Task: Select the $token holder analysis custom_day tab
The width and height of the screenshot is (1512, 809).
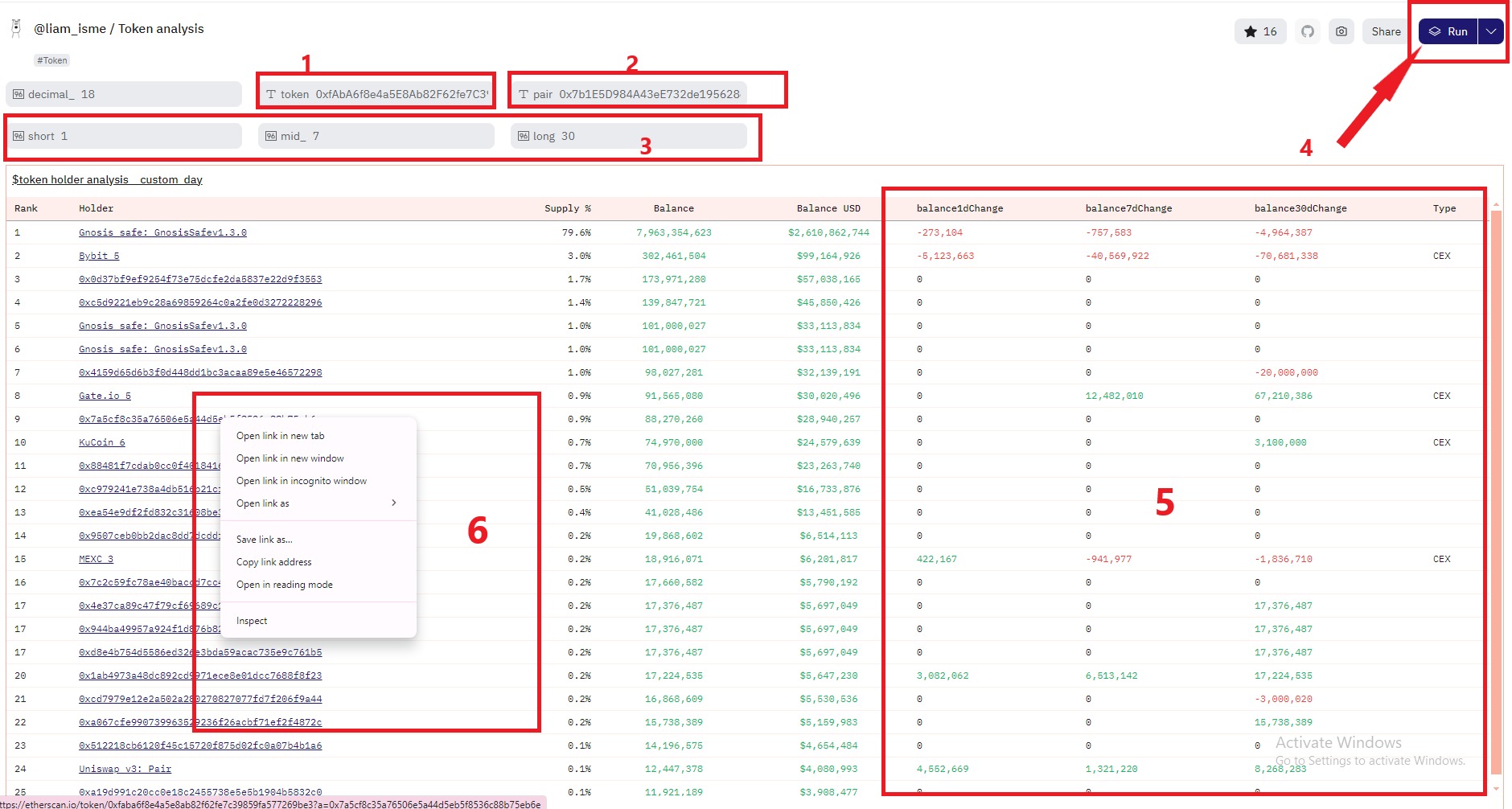Action: pos(105,179)
